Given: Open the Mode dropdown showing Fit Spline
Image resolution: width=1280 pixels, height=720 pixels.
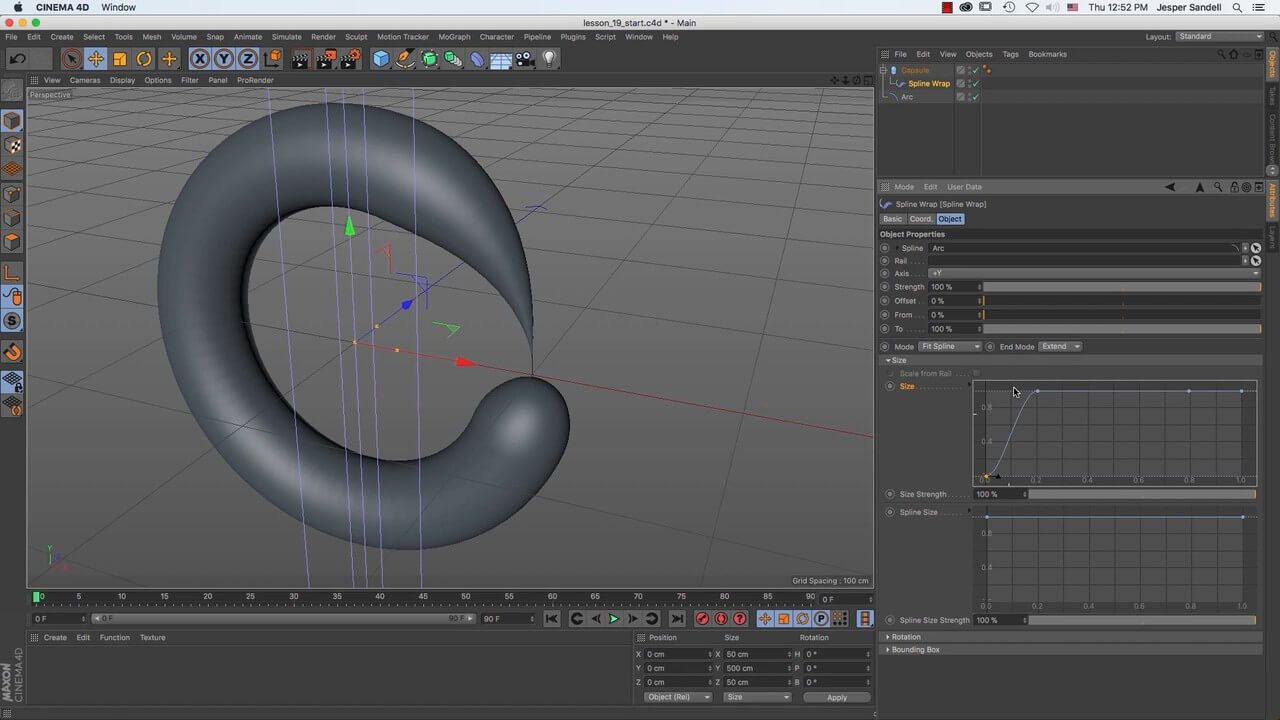Looking at the screenshot, I should tap(949, 347).
